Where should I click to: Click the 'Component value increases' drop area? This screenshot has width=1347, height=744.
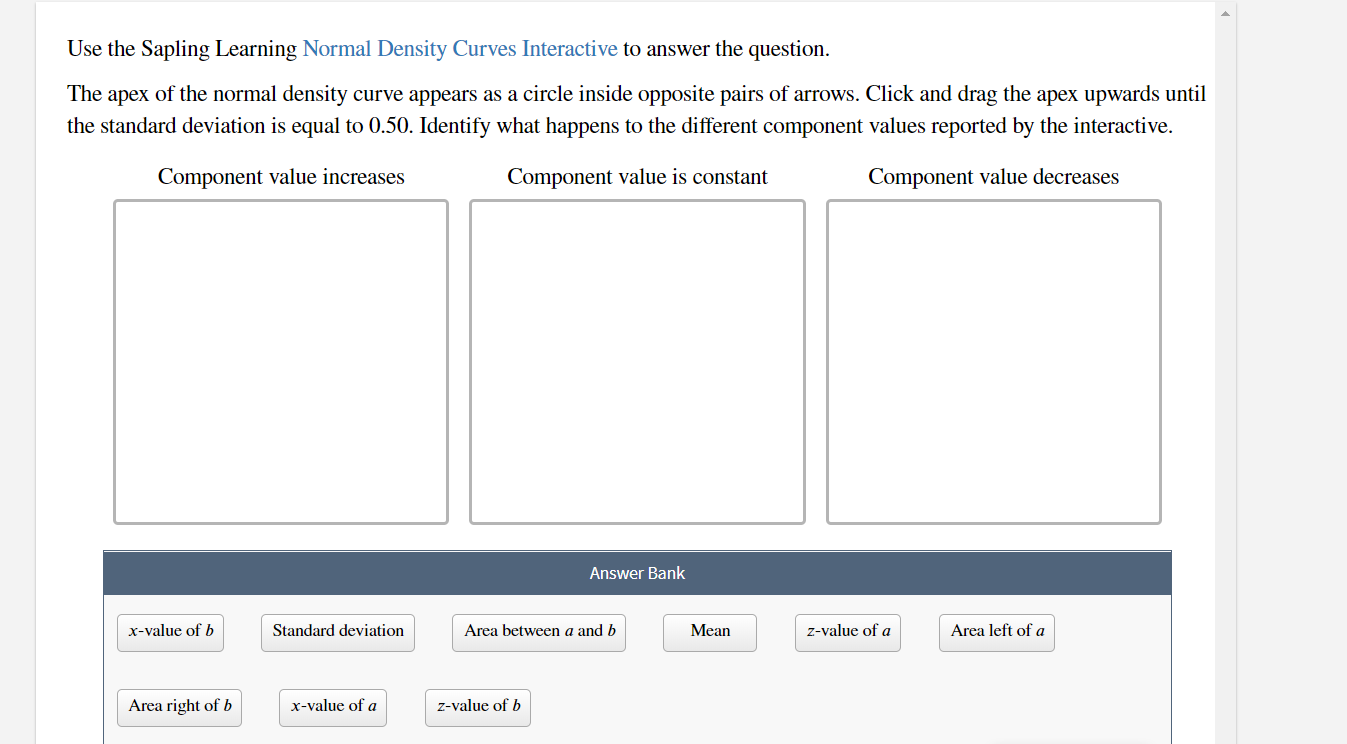tap(281, 361)
